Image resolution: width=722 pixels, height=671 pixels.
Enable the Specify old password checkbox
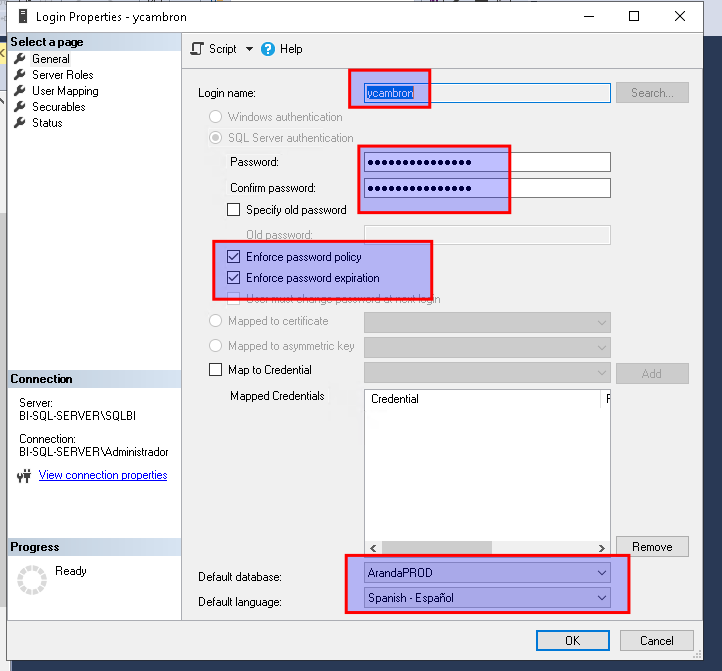[234, 210]
